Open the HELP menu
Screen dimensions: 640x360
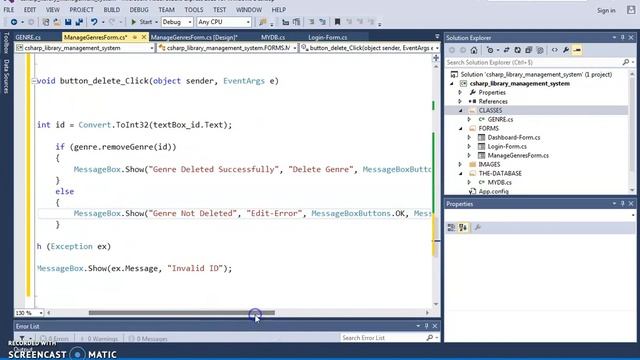tap(279, 9)
